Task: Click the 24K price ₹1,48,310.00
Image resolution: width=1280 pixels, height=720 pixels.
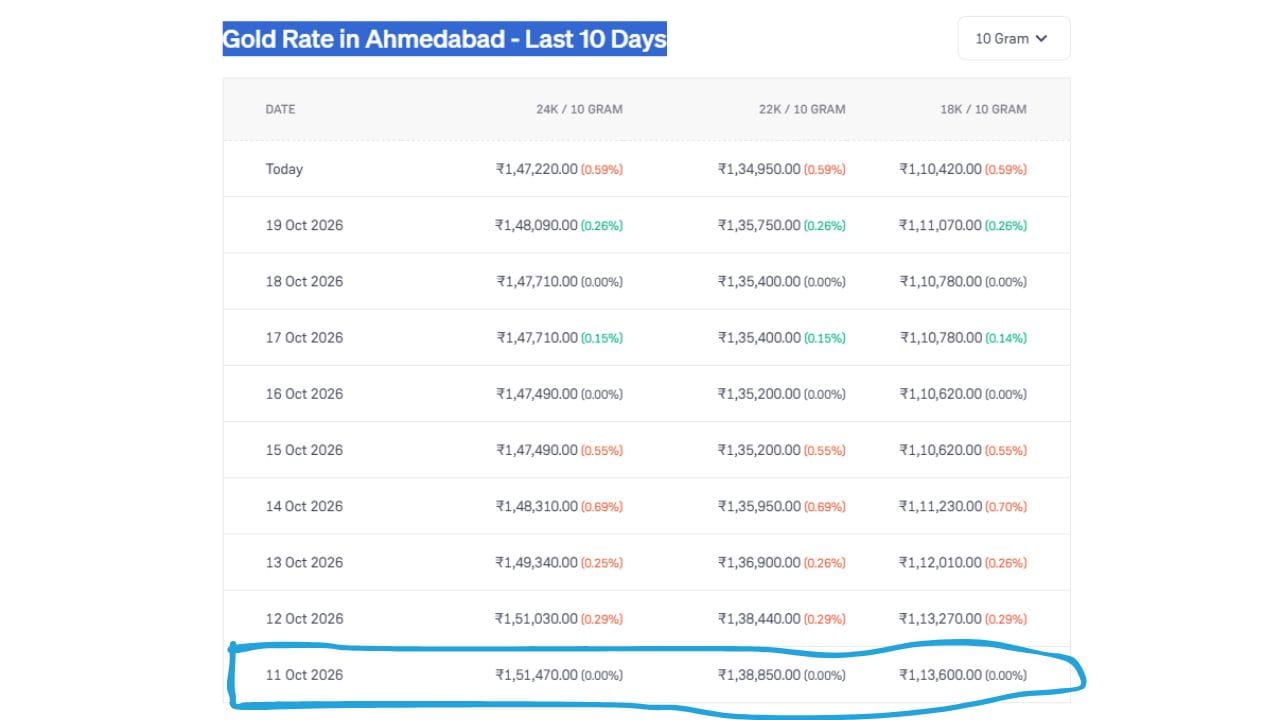Action: tap(537, 506)
